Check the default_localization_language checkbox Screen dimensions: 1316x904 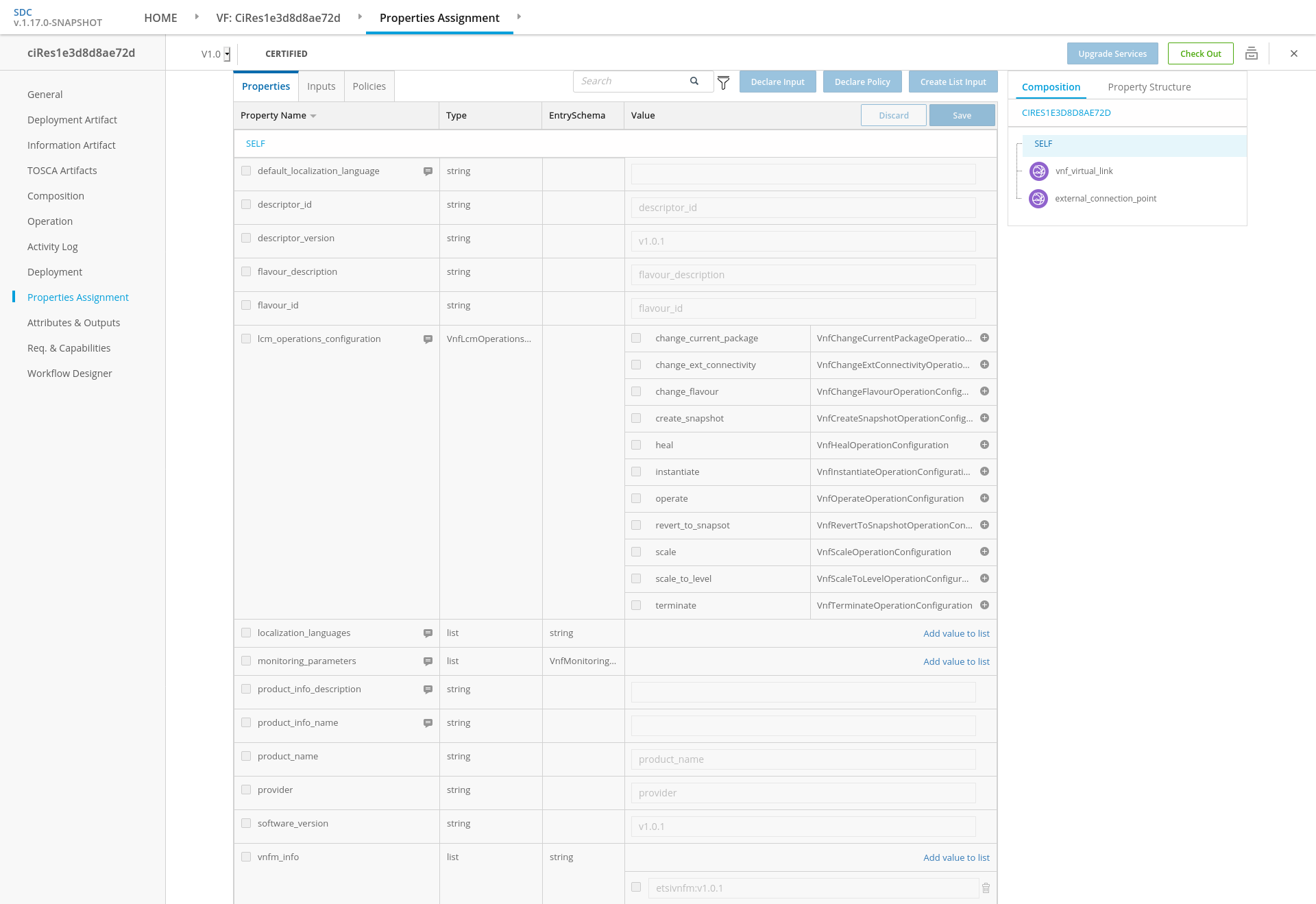click(x=246, y=171)
